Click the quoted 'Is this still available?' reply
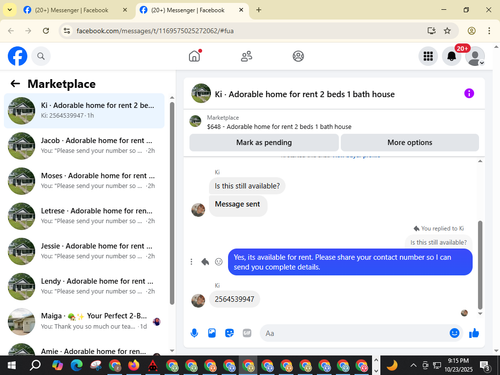The image size is (500, 375). [438, 242]
